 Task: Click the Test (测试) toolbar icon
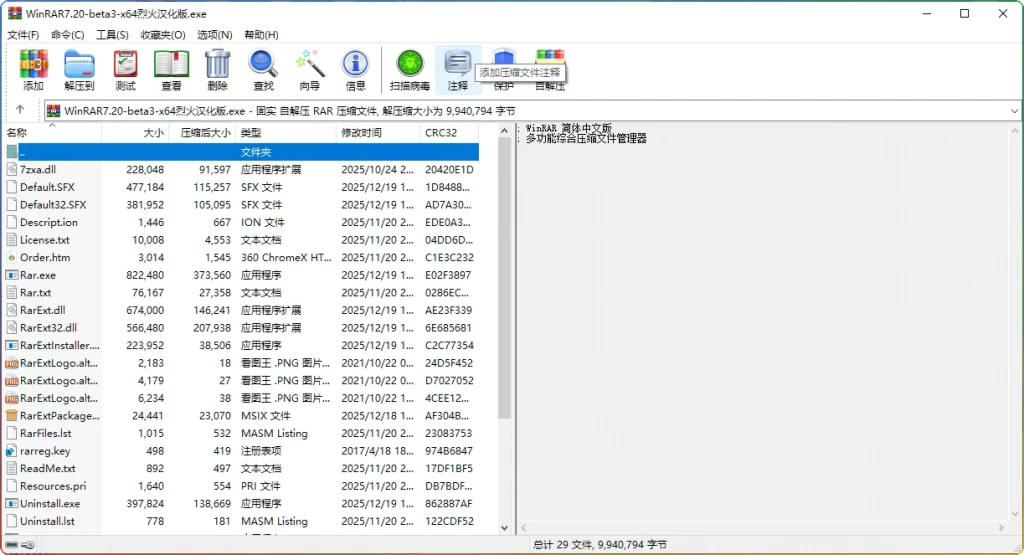coord(125,70)
